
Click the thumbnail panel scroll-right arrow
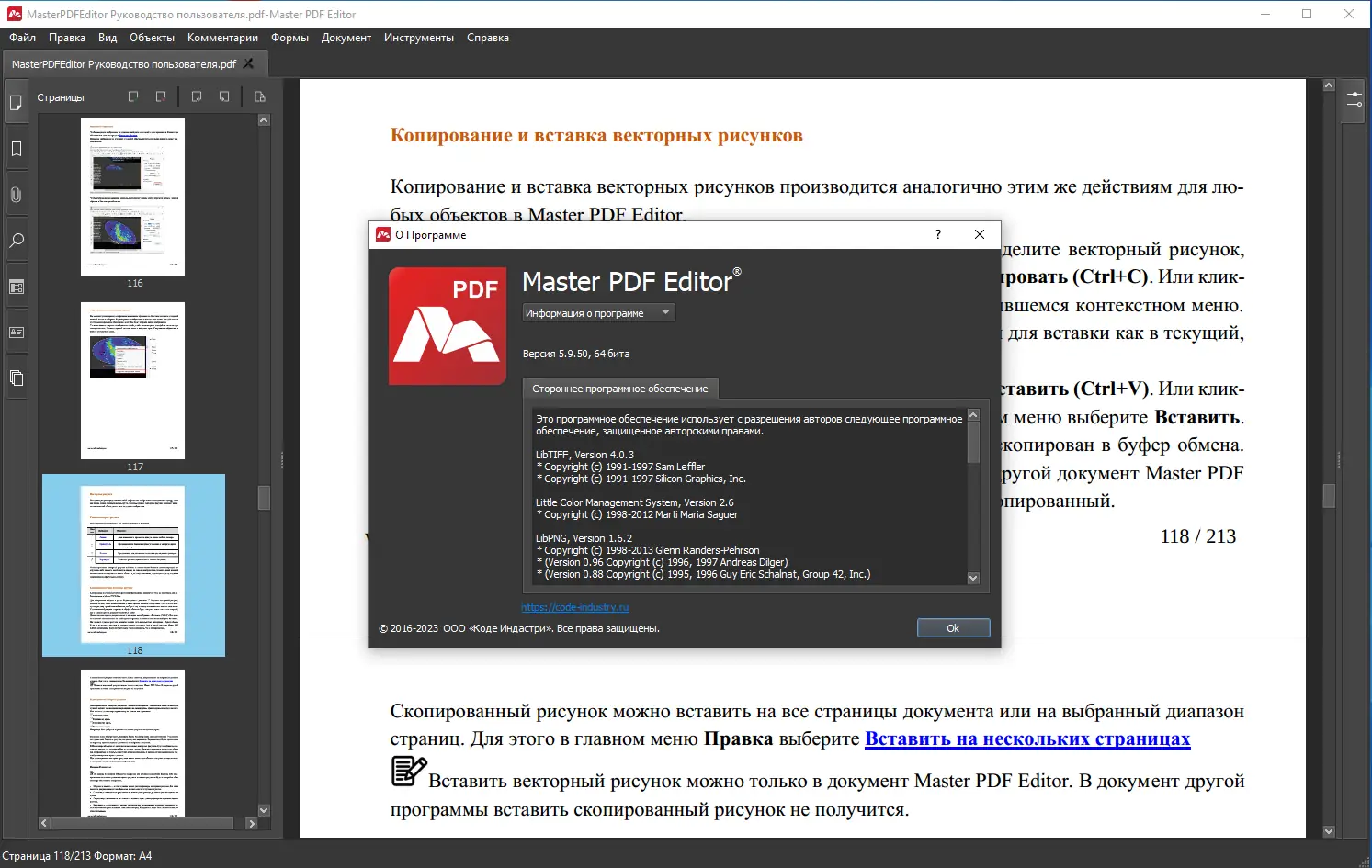pyautogui.click(x=252, y=824)
